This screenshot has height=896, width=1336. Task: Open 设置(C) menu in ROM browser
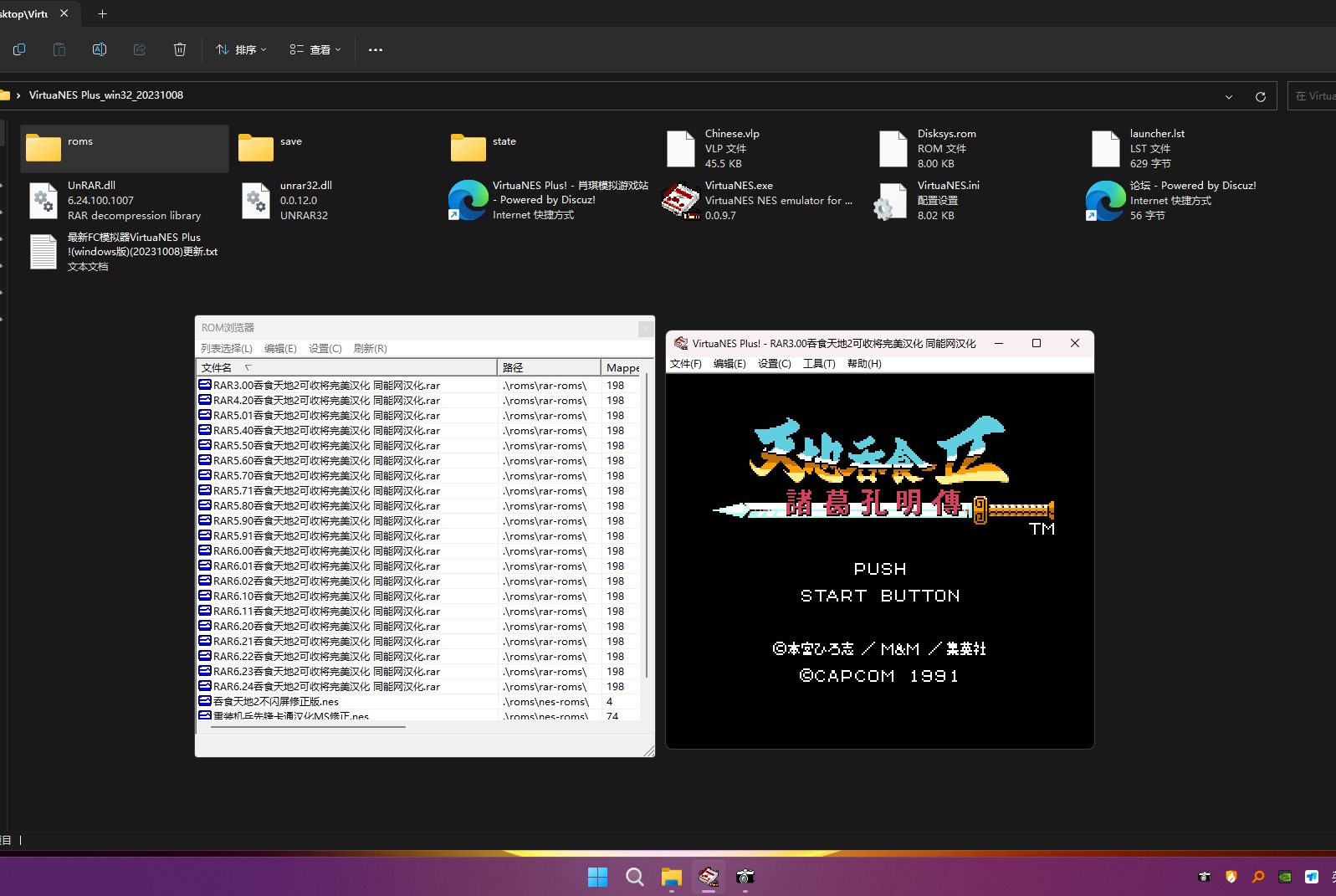pos(325,348)
